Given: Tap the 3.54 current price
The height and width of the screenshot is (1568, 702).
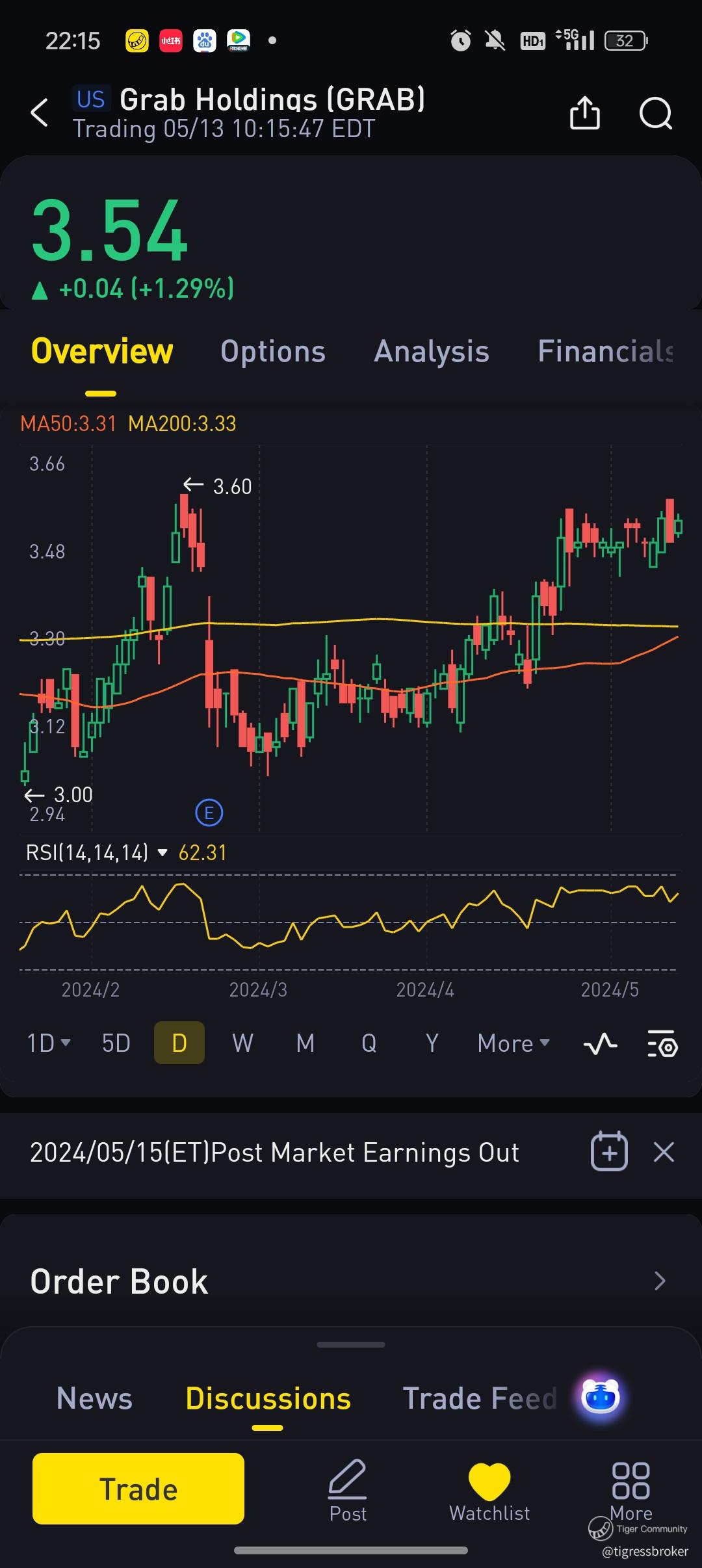Looking at the screenshot, I should click(x=110, y=231).
